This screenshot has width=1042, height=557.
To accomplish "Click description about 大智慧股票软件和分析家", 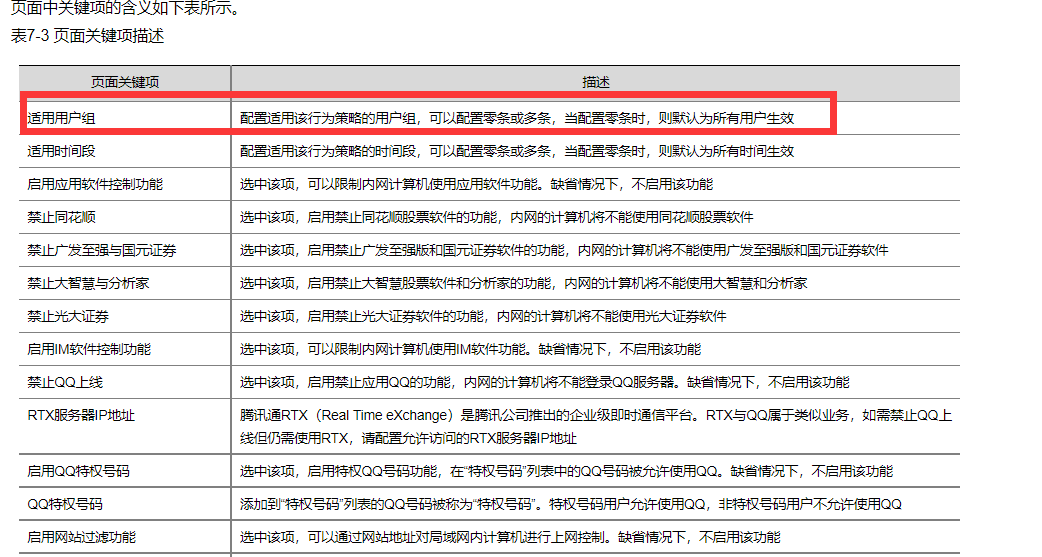I will [524, 283].
